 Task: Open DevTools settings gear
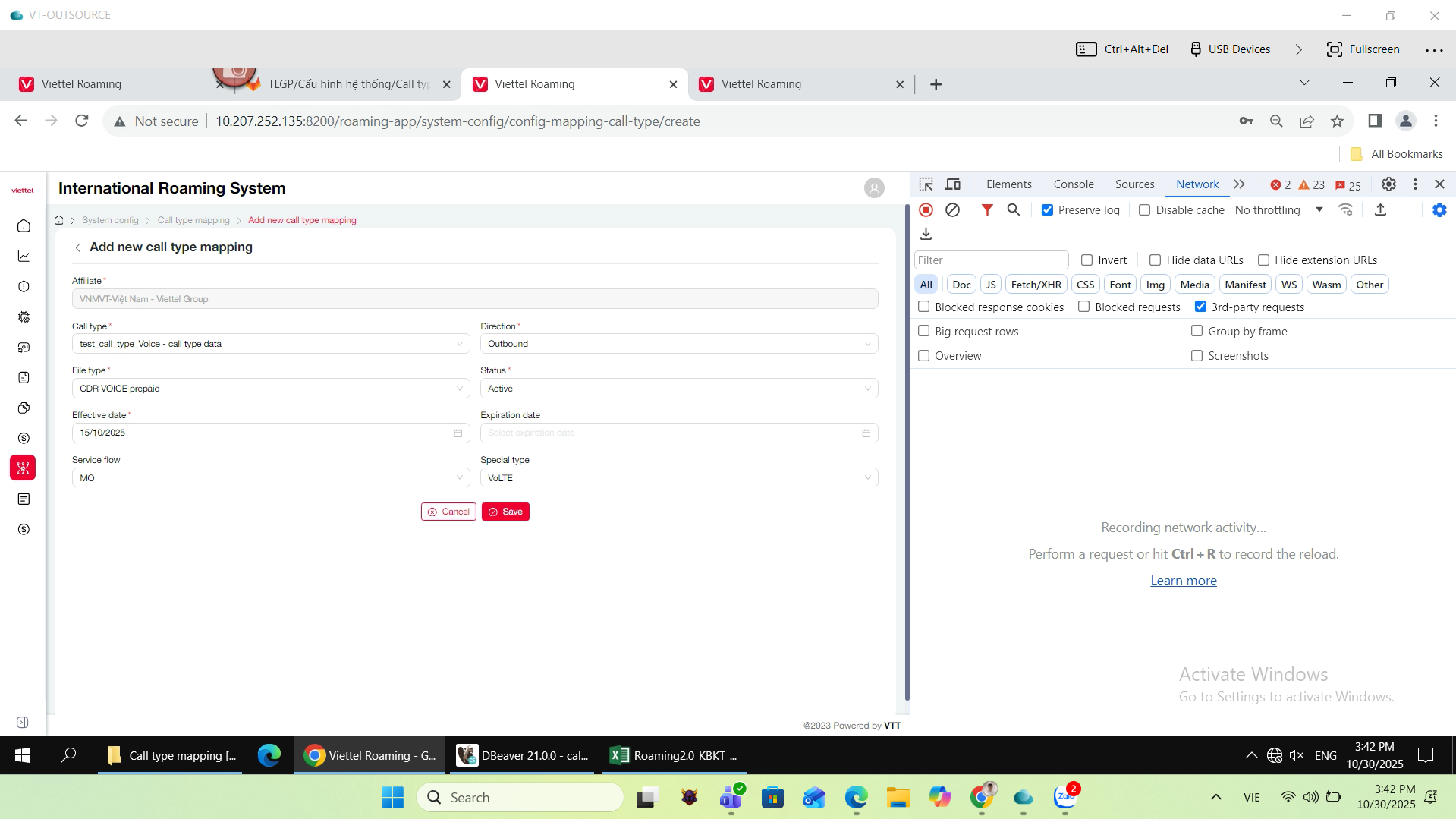[x=1388, y=184]
